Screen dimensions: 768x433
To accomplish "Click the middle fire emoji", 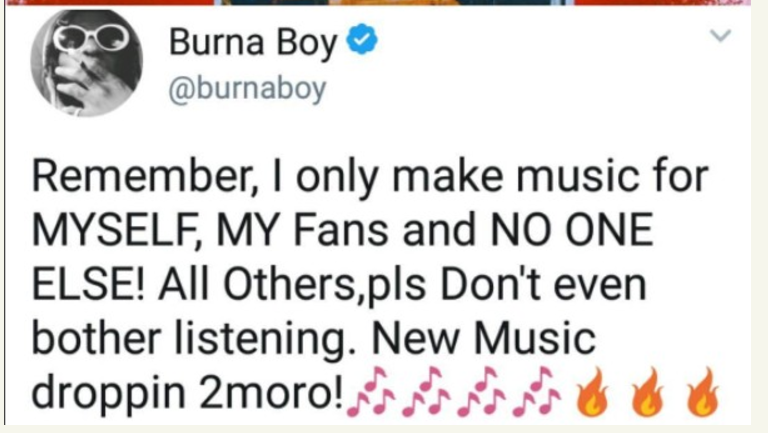I will pyautogui.click(x=648, y=392).
